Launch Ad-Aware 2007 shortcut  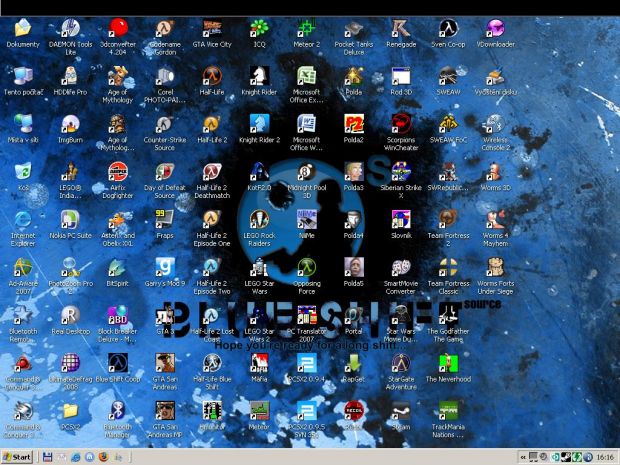click(23, 268)
